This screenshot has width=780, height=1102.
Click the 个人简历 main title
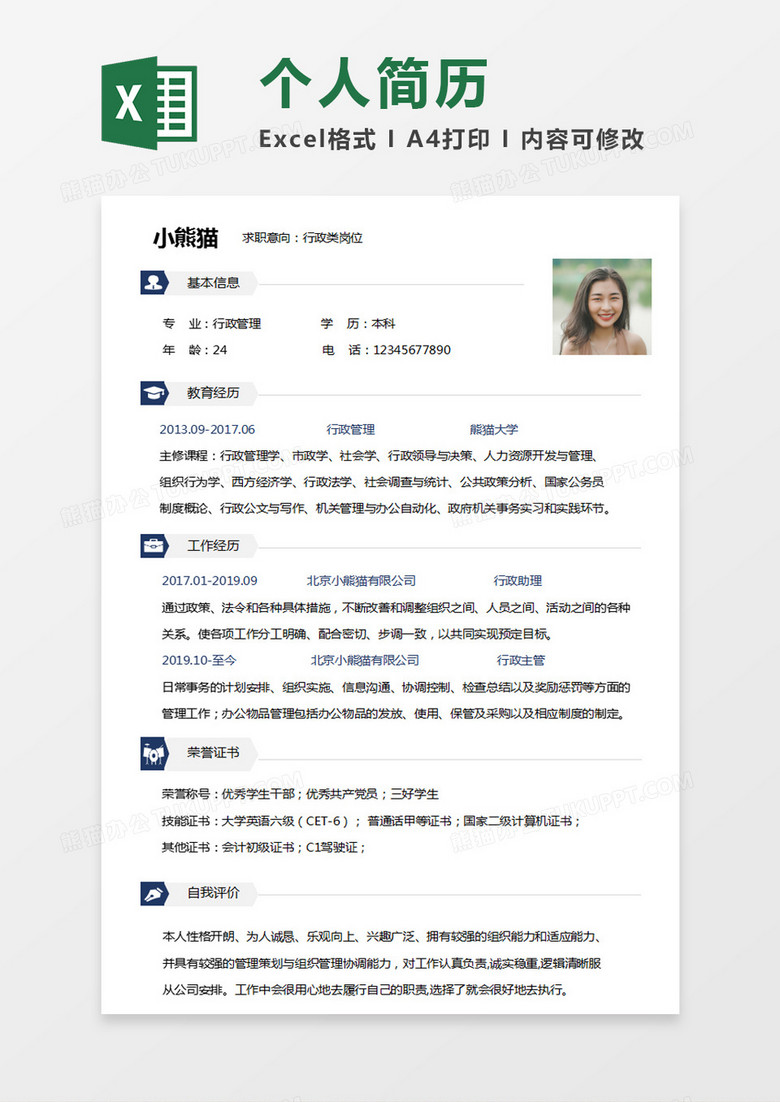tap(374, 84)
